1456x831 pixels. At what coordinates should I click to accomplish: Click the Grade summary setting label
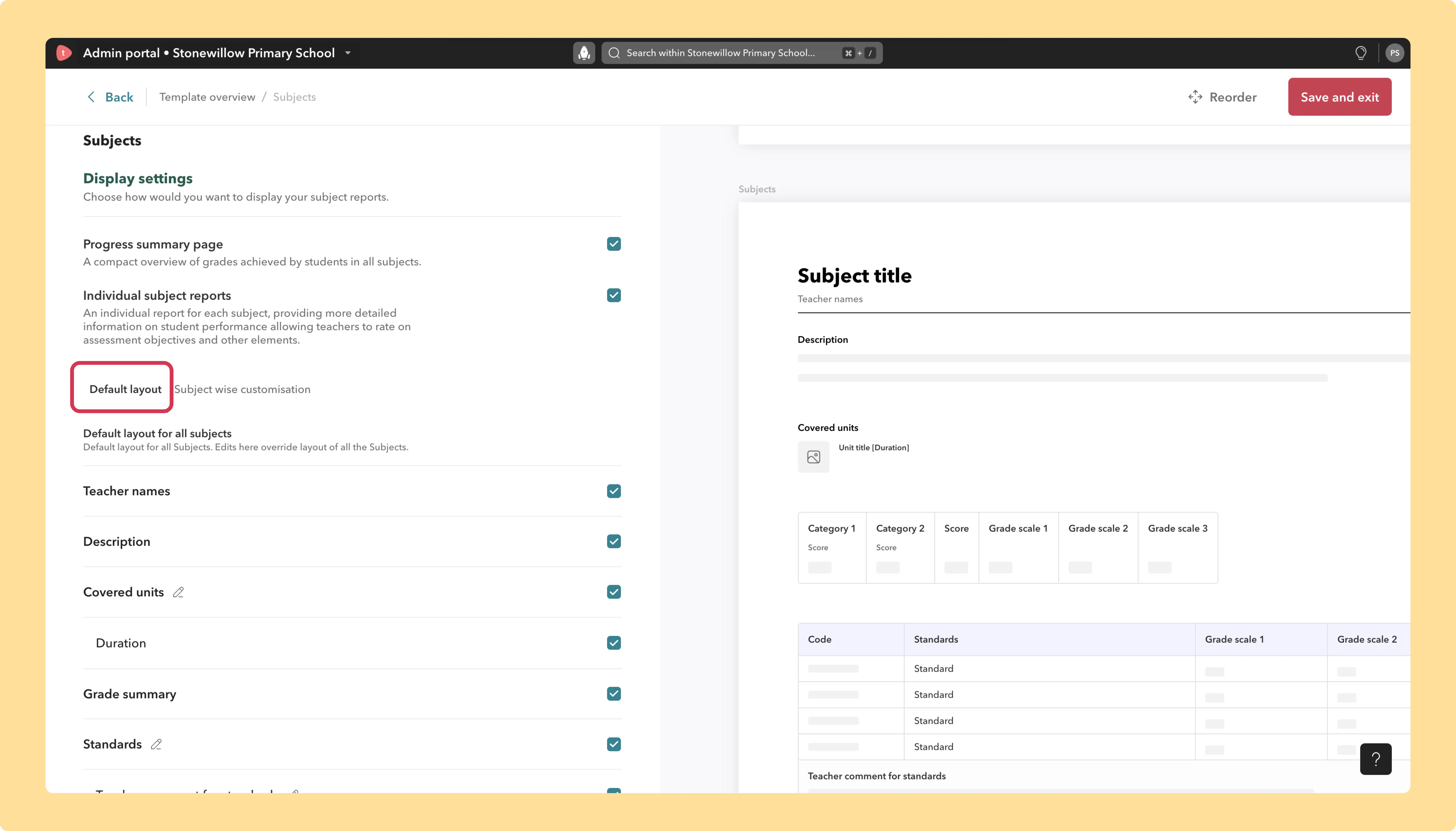(130, 694)
